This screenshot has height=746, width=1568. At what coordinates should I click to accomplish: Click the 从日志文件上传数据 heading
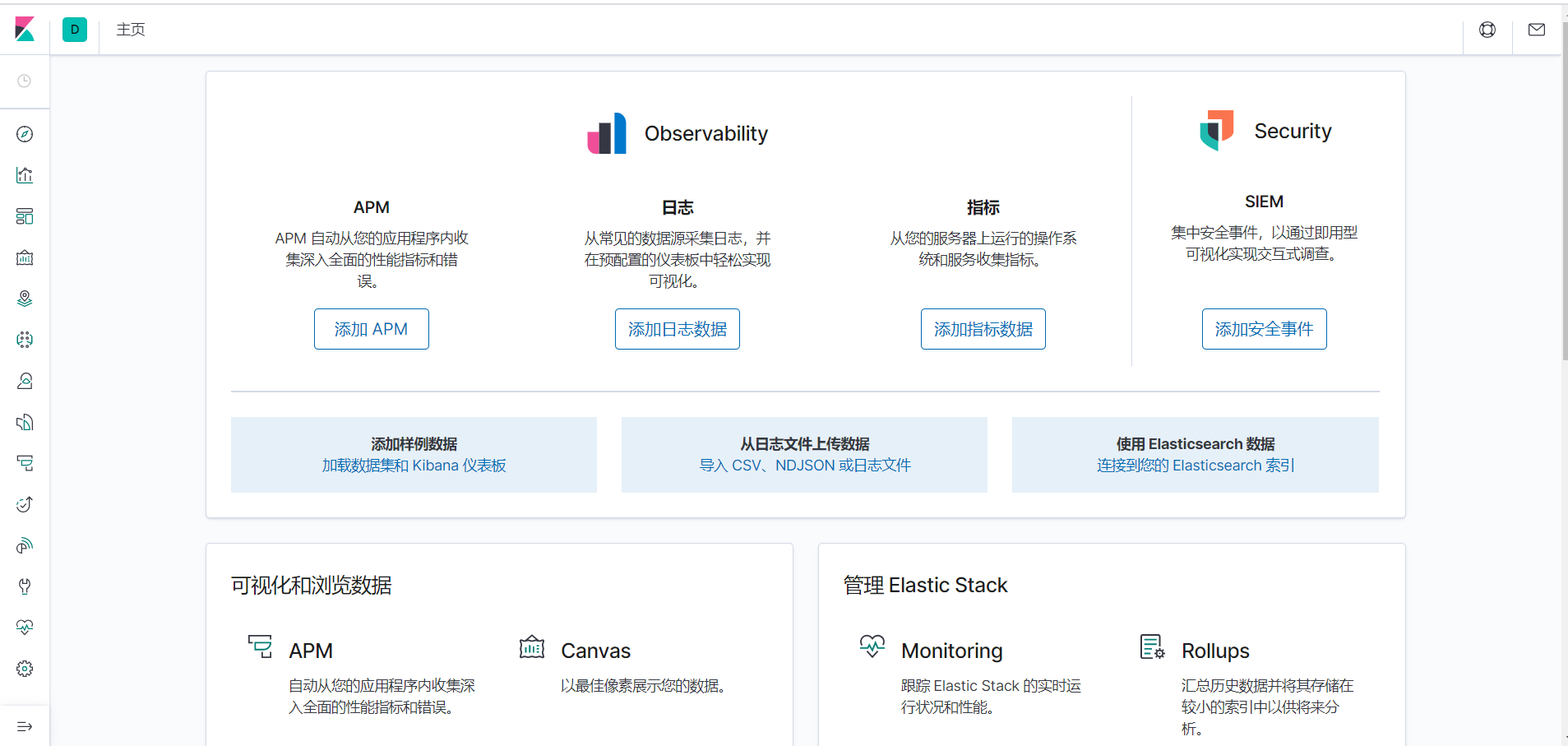pos(805,444)
